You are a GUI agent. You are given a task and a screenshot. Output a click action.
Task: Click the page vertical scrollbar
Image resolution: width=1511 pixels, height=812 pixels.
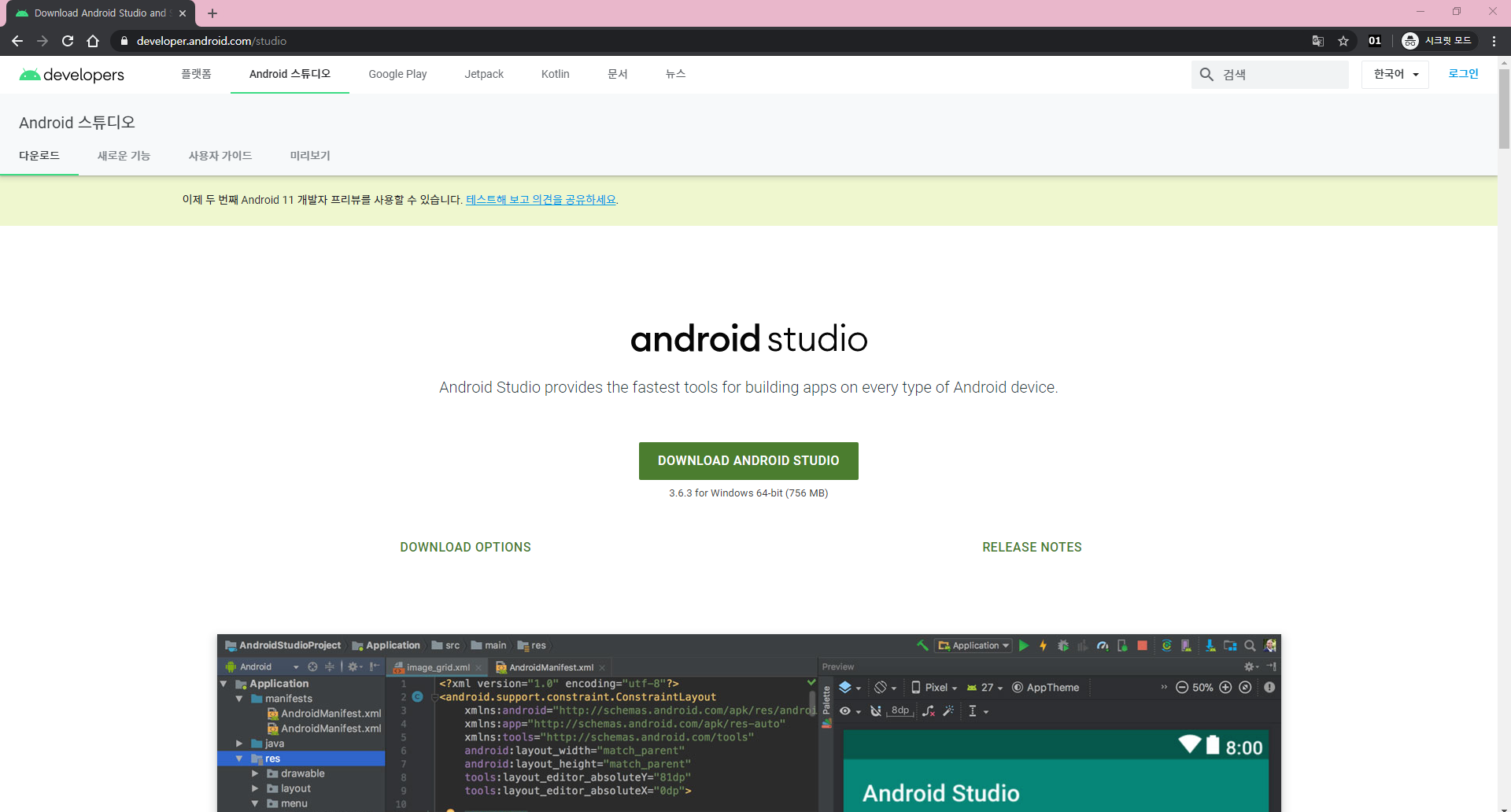click(1504, 109)
